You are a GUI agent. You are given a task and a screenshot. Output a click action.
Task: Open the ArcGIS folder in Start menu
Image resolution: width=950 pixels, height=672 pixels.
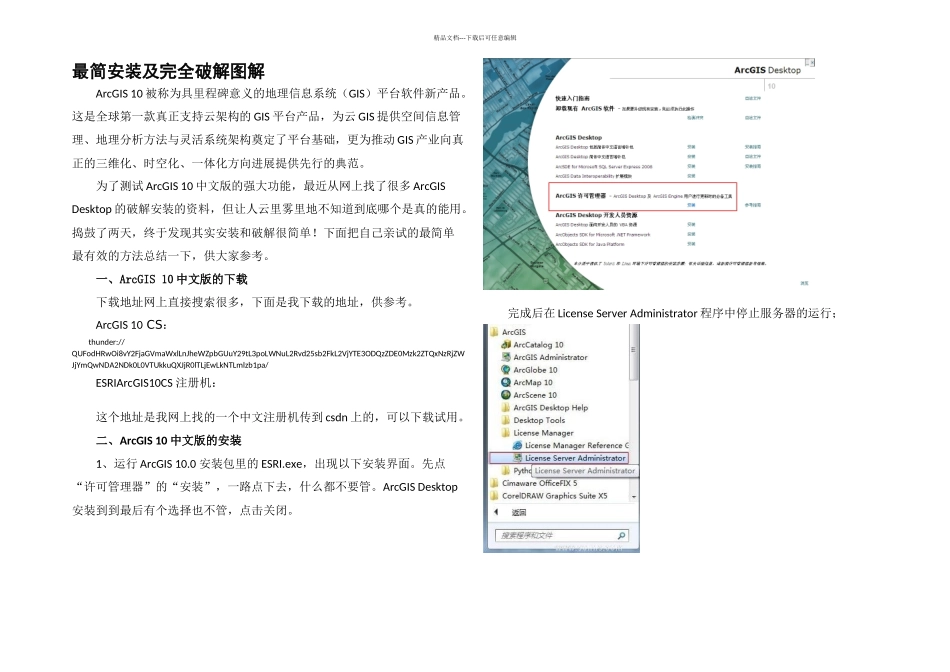click(508, 332)
